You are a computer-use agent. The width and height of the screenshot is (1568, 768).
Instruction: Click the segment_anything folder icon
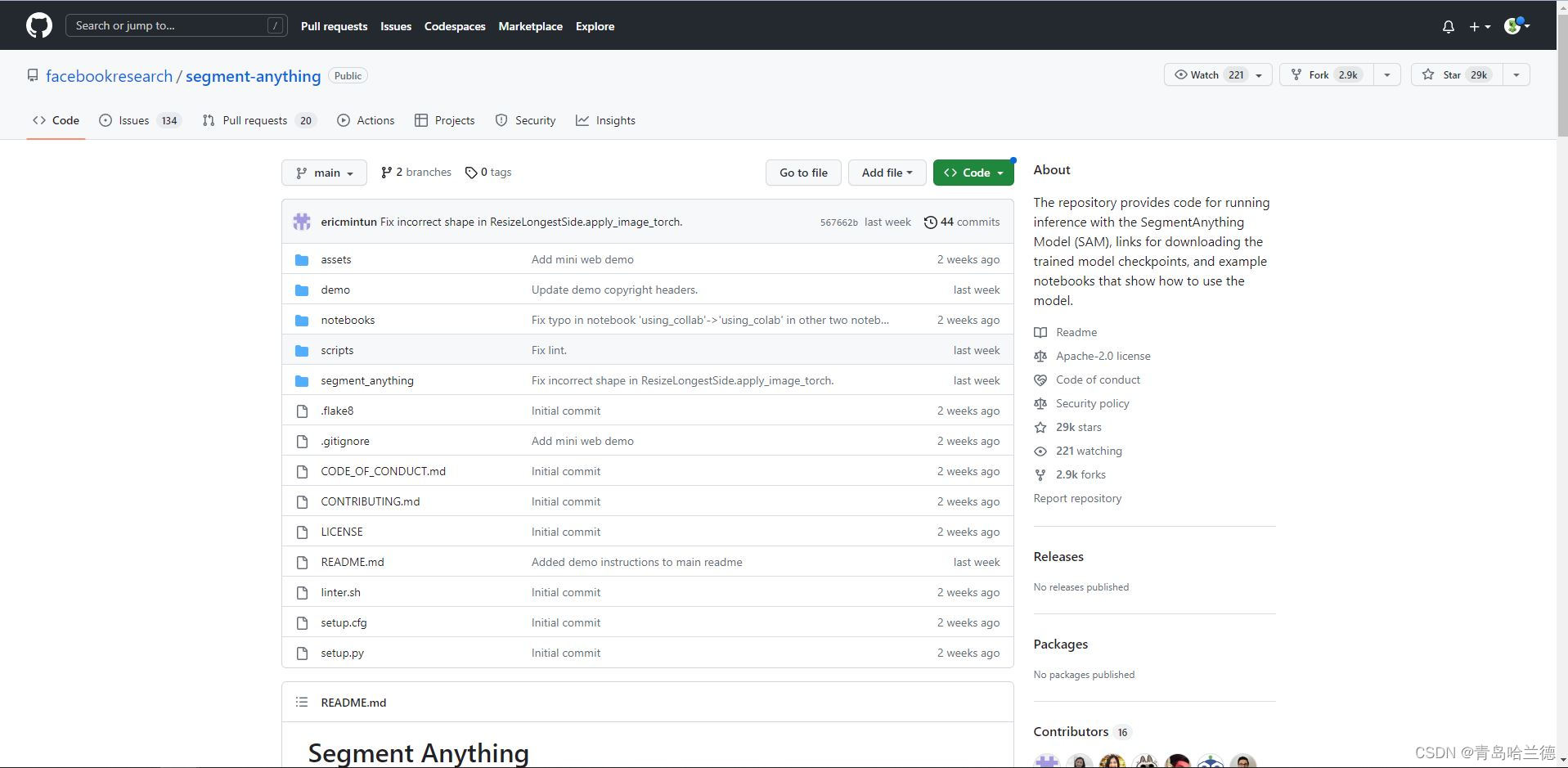coord(302,380)
